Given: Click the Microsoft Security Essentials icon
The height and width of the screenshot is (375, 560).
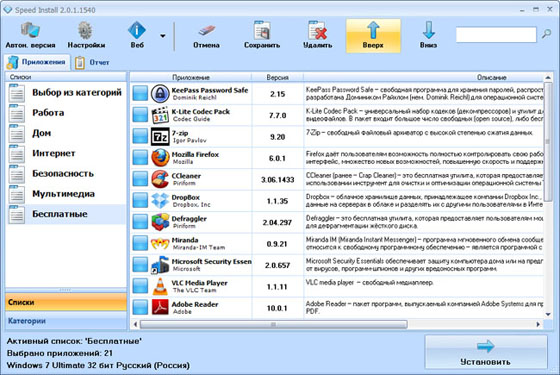Looking at the screenshot, I should 160,265.
